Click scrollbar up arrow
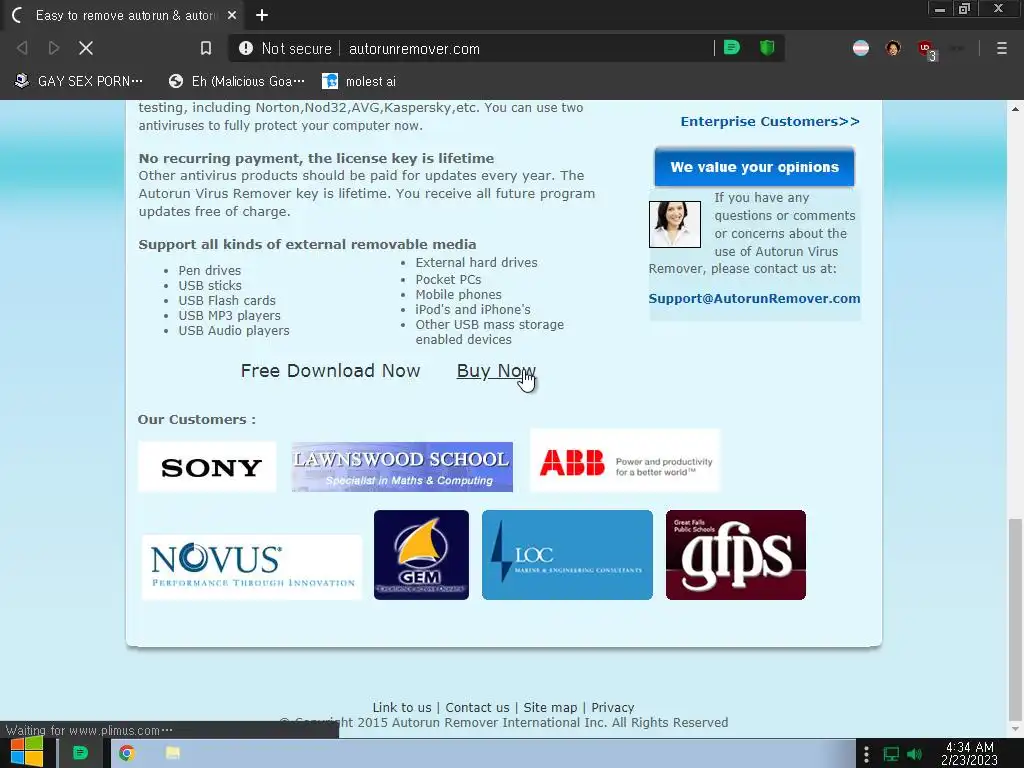 tap(1014, 108)
